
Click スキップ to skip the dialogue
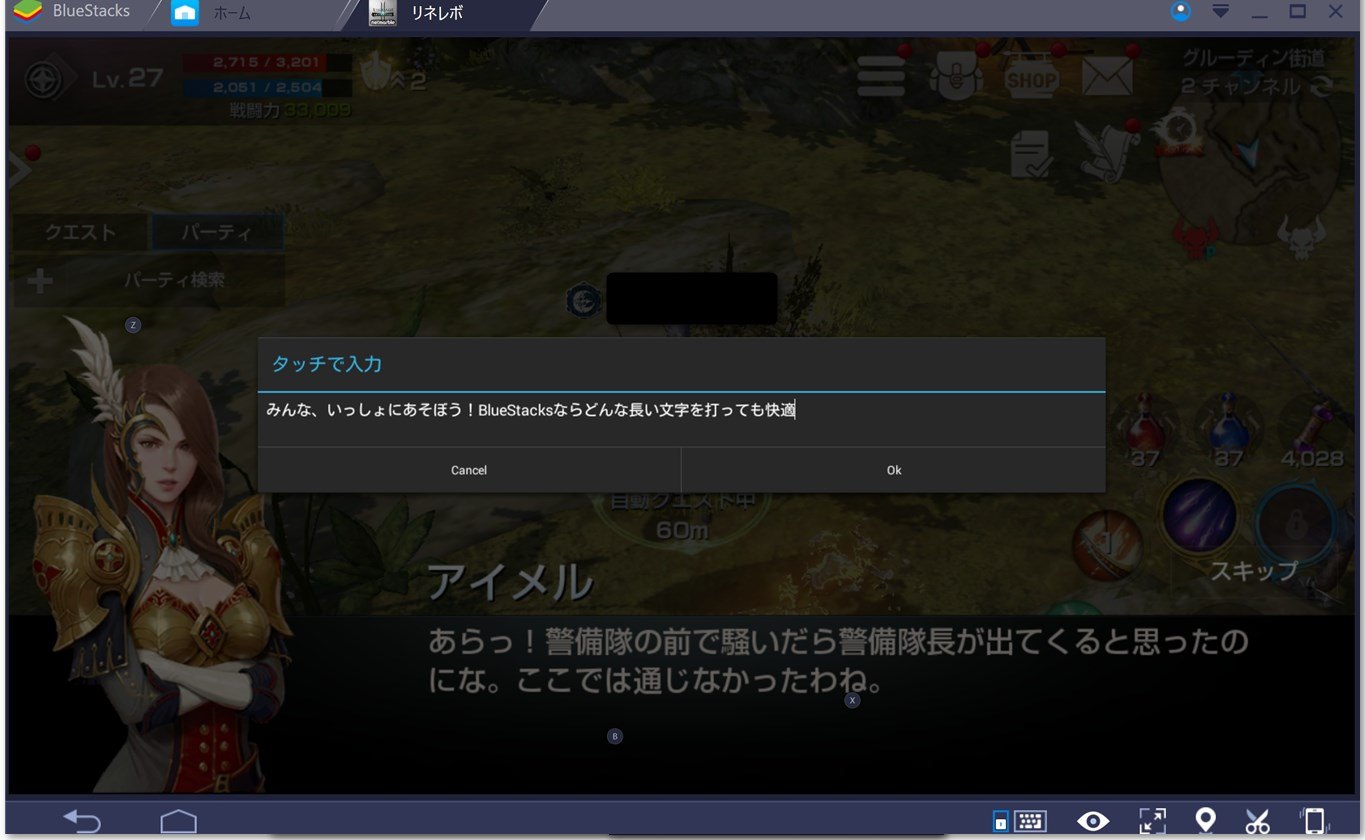pos(1254,571)
